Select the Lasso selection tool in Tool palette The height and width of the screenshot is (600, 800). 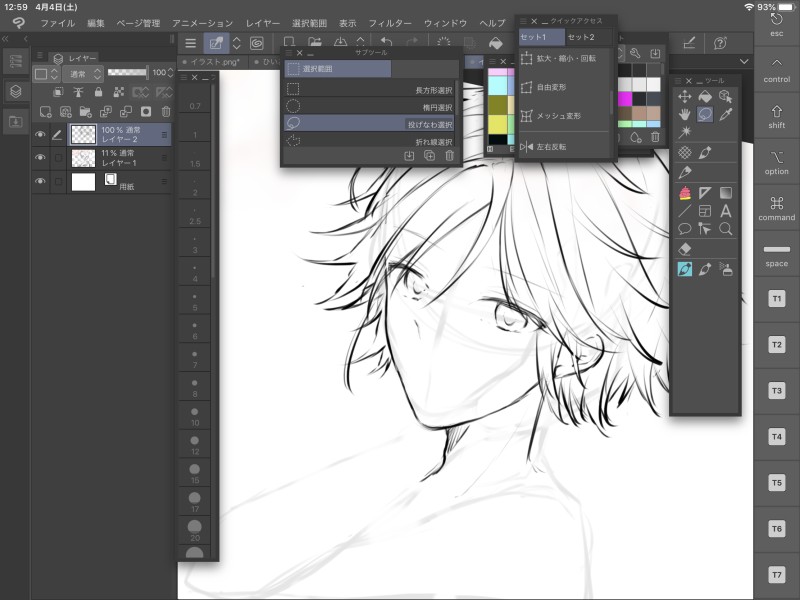pos(705,114)
